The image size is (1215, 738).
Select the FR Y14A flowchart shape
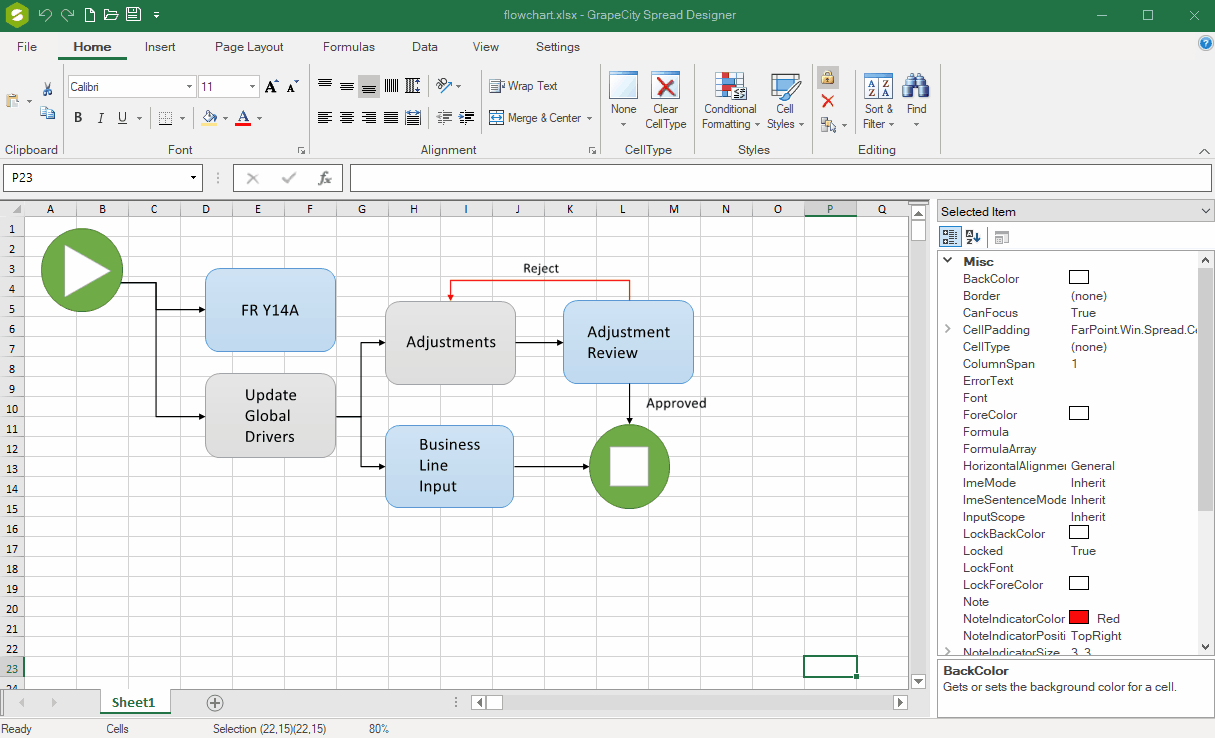(x=270, y=310)
